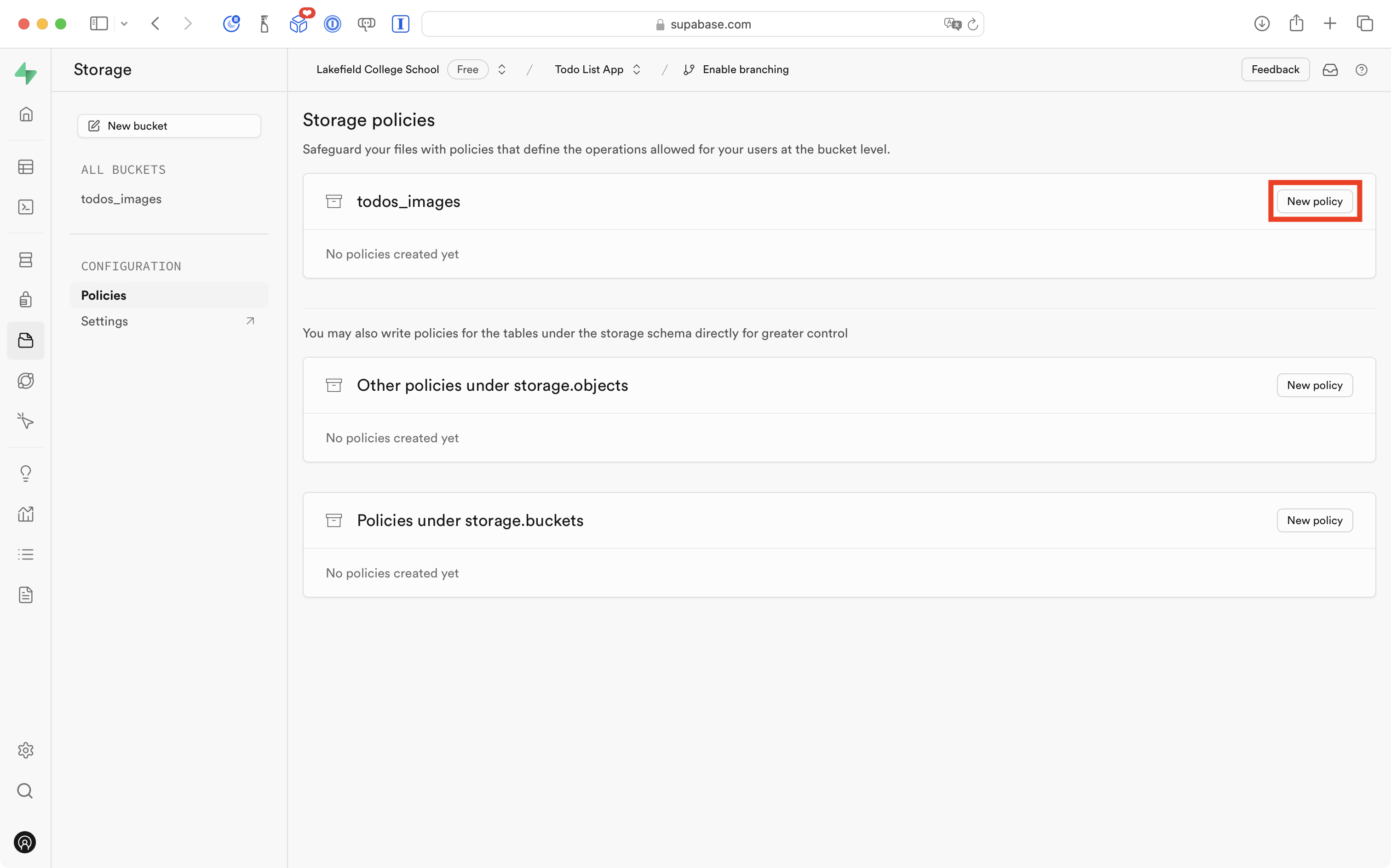This screenshot has width=1391, height=868.
Task: Open Project Settings gear icon
Action: tap(26, 750)
